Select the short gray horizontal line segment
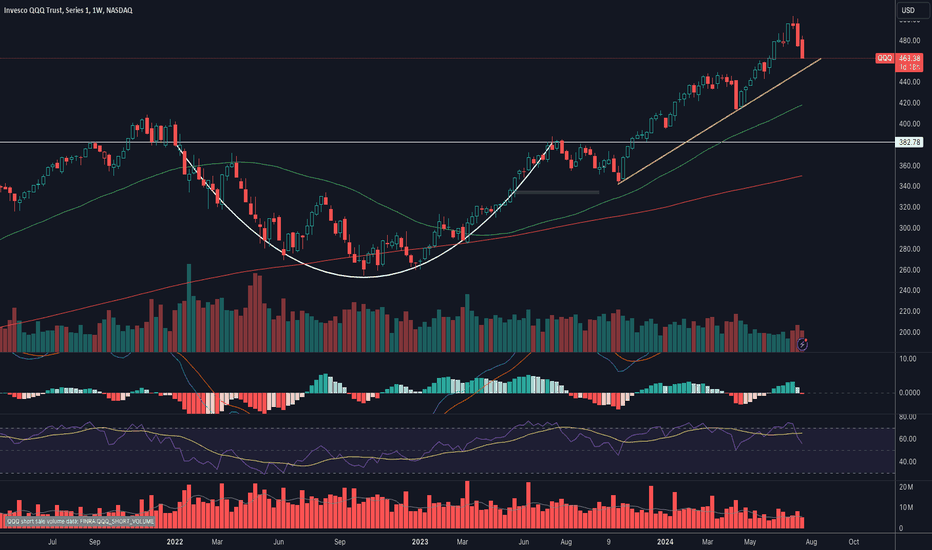Image resolution: width=932 pixels, height=550 pixels. coord(557,192)
